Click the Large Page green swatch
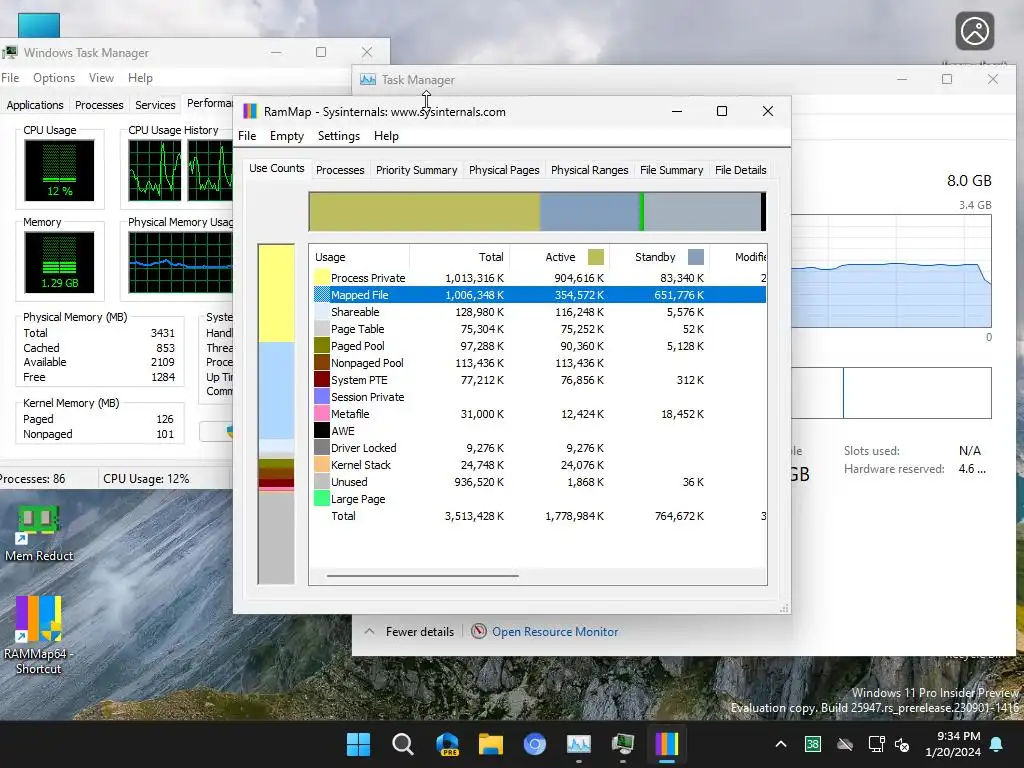 (321, 498)
